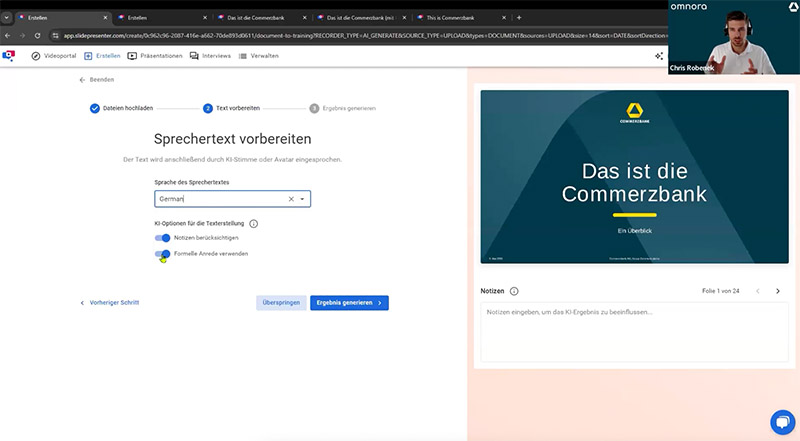Close the 'This is Commerzbank' tab
Image resolution: width=800 pixels, height=441 pixels.
[x=504, y=17]
